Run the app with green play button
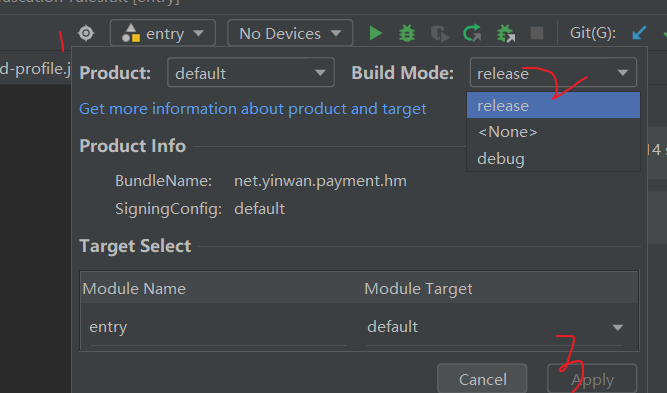Image resolution: width=667 pixels, height=393 pixels. 375,33
